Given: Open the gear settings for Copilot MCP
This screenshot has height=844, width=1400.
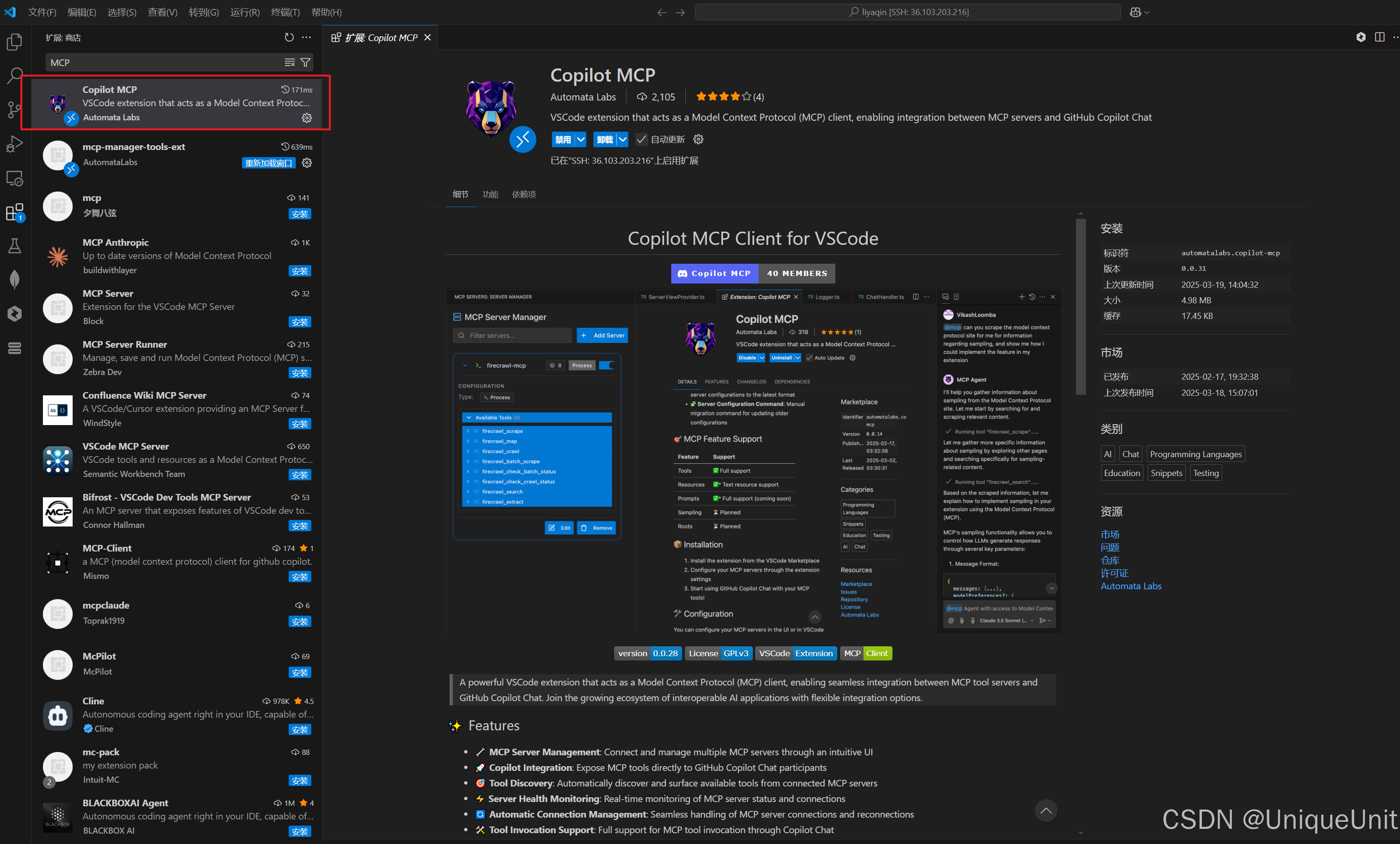Looking at the screenshot, I should [x=307, y=118].
